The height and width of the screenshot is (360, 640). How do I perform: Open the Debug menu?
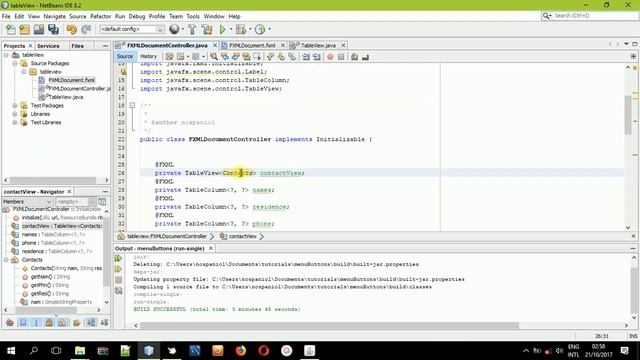click(x=137, y=16)
